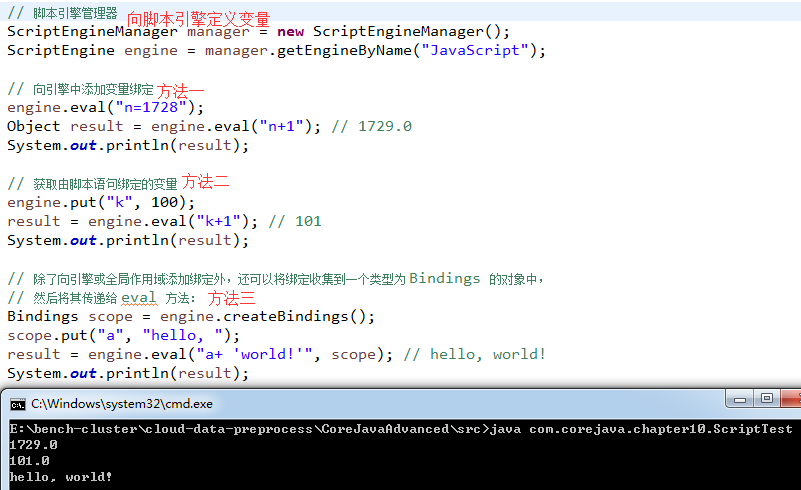Viewport: 801px width, 490px height.
Task: Click the engine.eval("a+ 'world!'", scope) line
Action: (276, 355)
